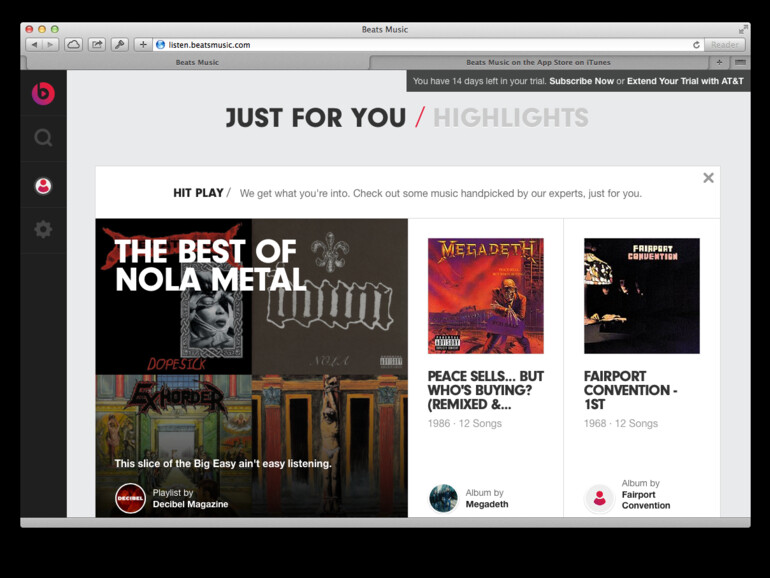The width and height of the screenshot is (770, 578).
Task: Switch to the Highlights section
Action: [x=511, y=118]
